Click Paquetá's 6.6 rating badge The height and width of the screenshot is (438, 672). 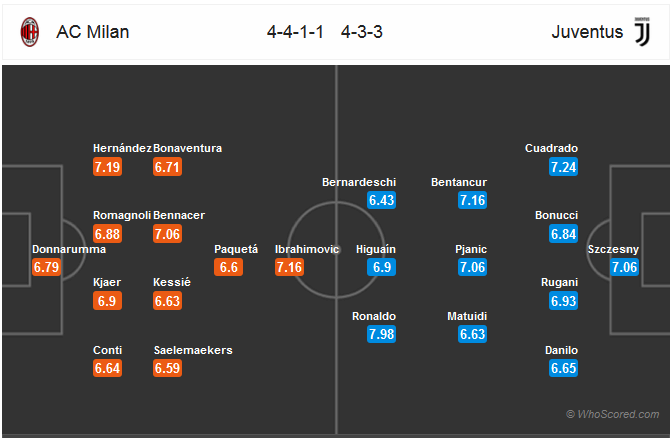[x=228, y=267]
